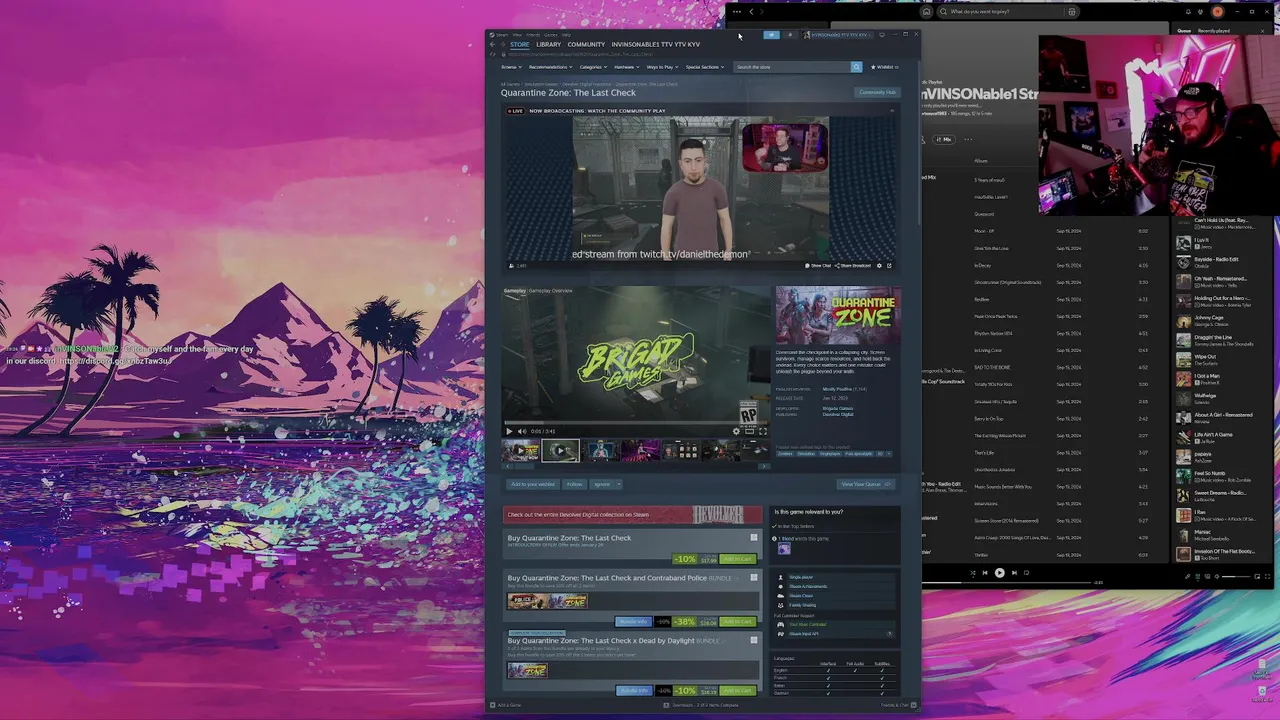This screenshot has height=720, width=1280.
Task: Open Steam Big Picture mode icon
Action: 882,35
